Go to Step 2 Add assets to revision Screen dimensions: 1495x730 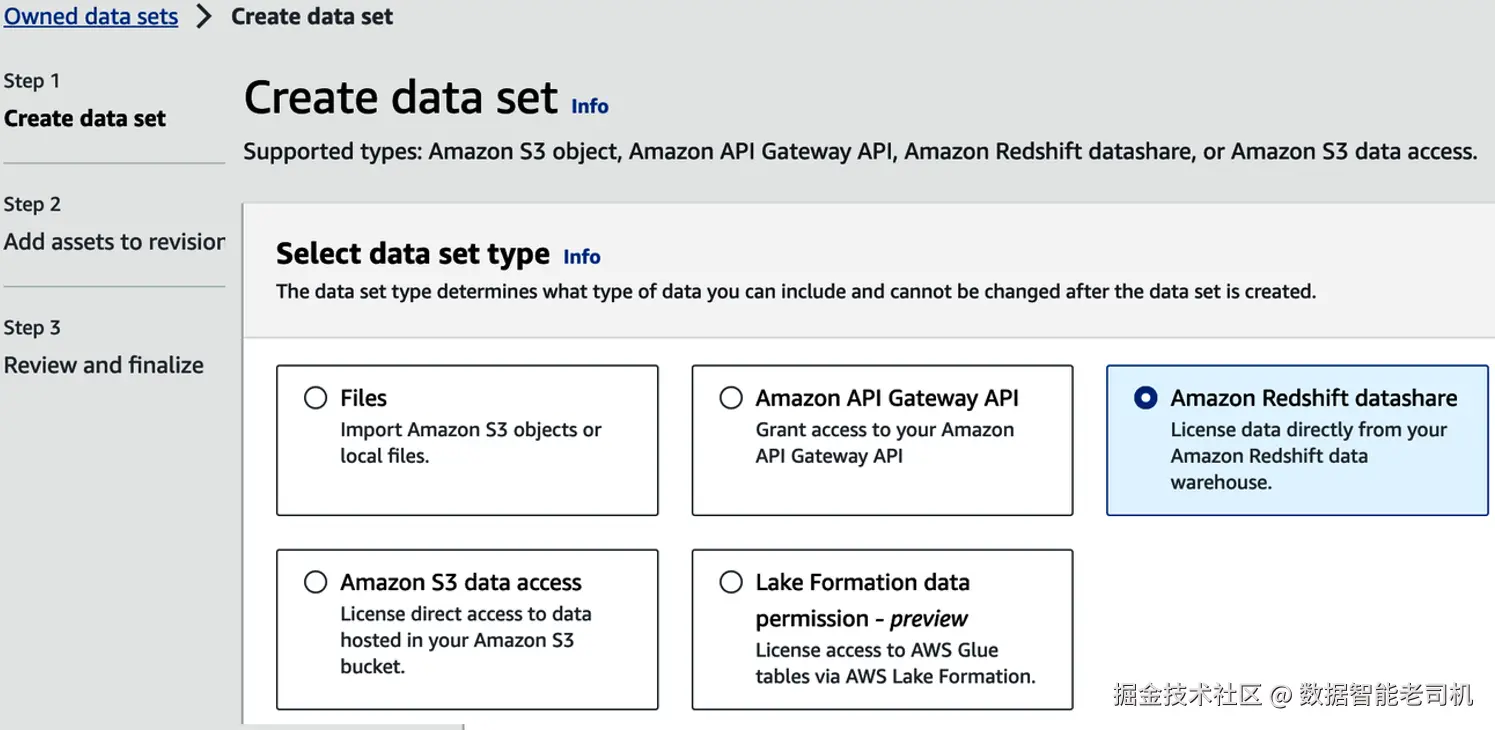[114, 242]
